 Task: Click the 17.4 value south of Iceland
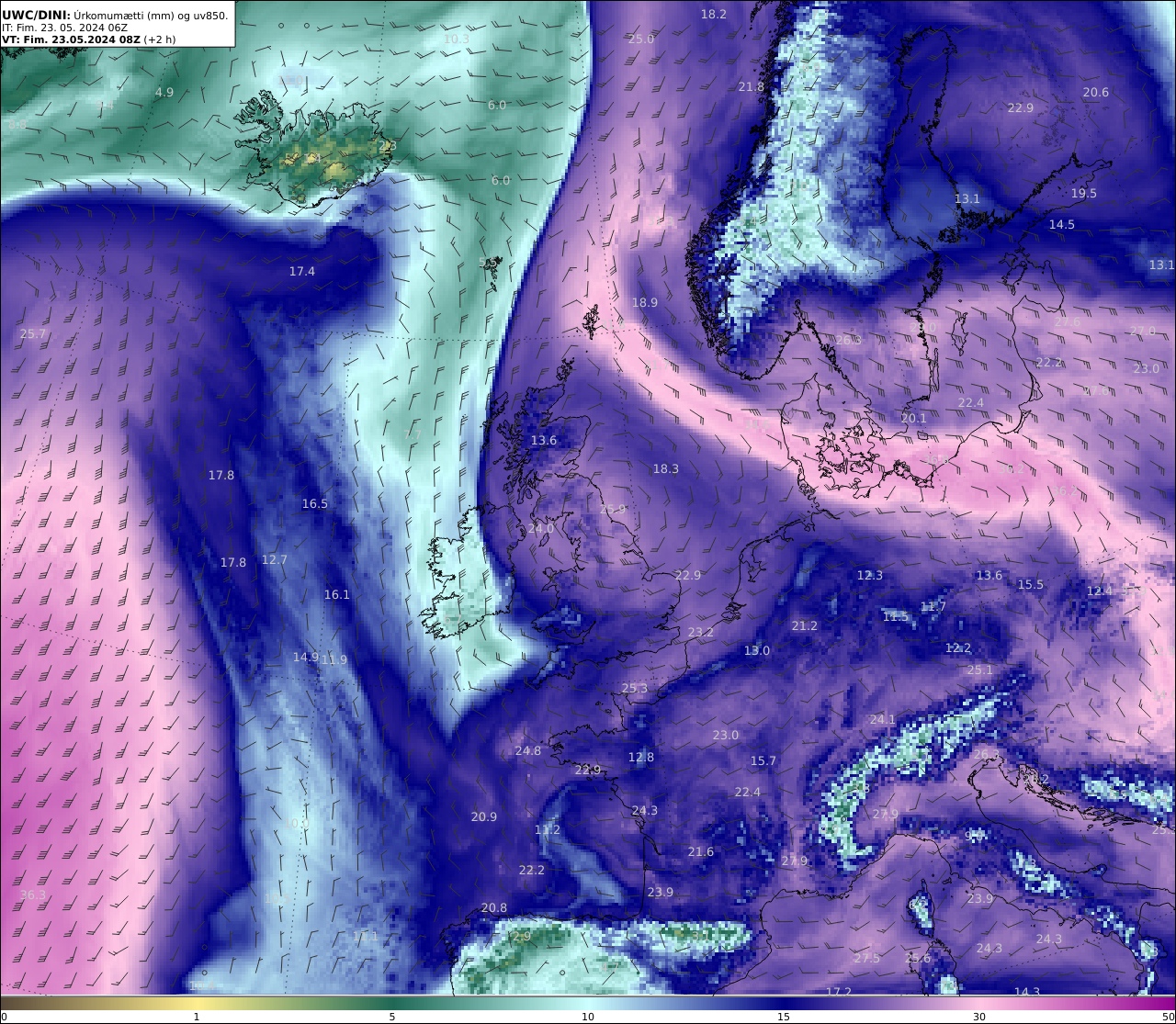coord(302,271)
